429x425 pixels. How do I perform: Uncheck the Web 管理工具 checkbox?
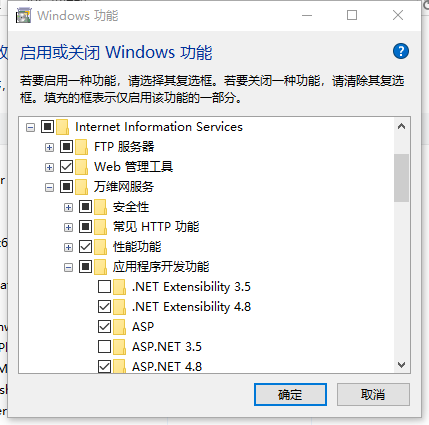[x=66, y=167]
